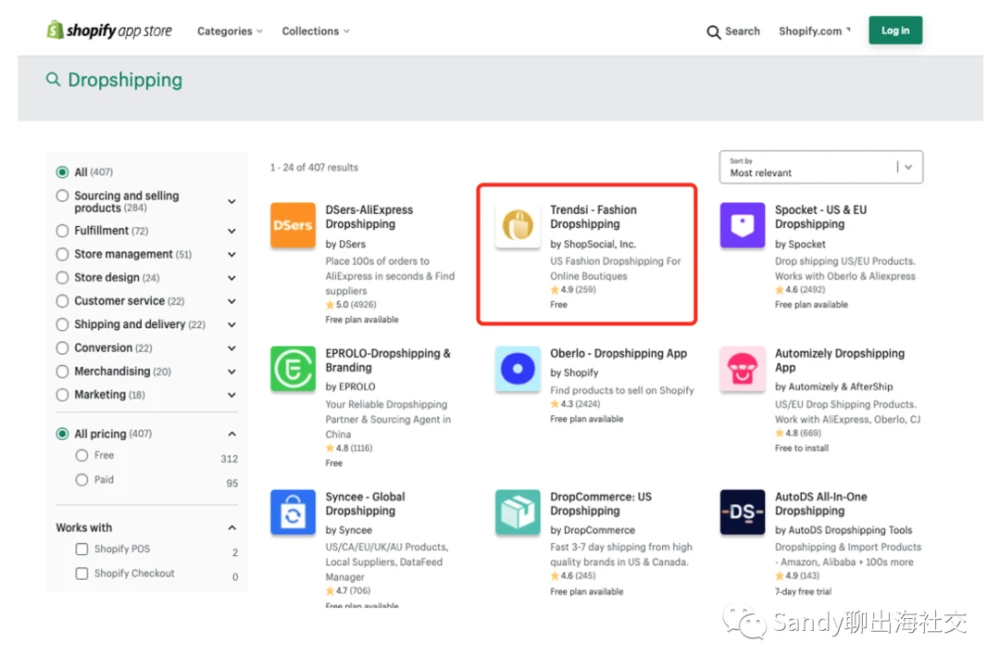Click the Search magnifier in header
Screen dimensions: 1000x669
[713, 32]
